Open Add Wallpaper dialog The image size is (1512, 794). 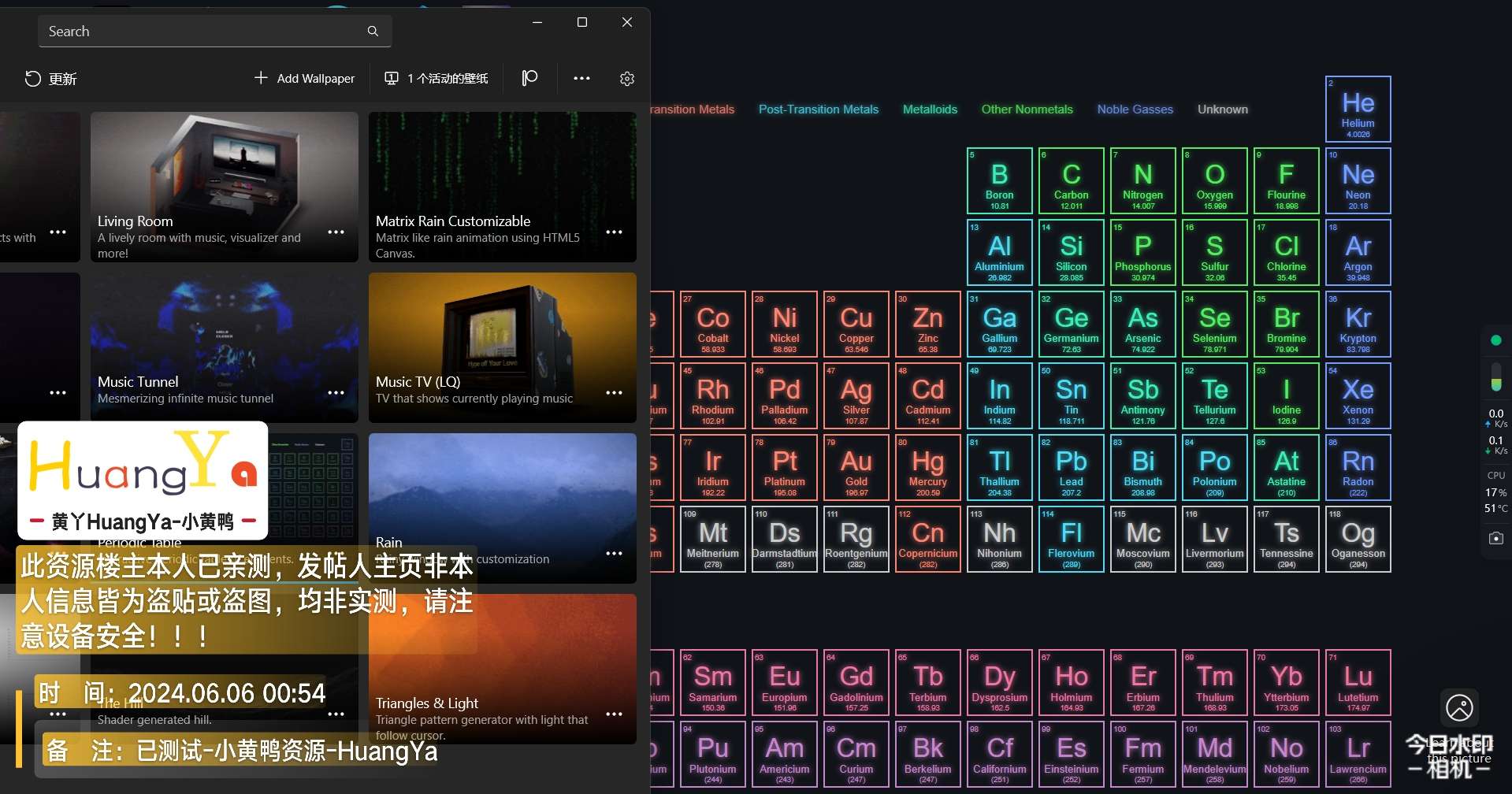(304, 79)
